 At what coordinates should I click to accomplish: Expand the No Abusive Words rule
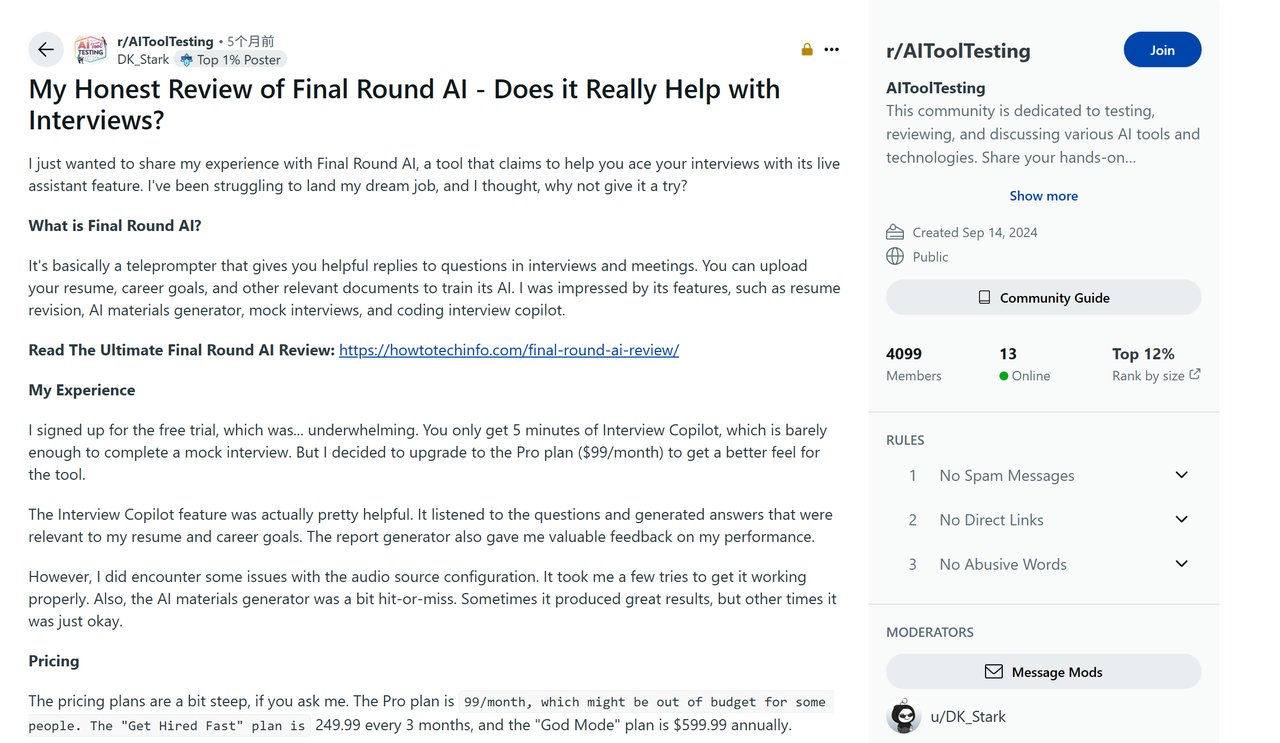(1181, 564)
